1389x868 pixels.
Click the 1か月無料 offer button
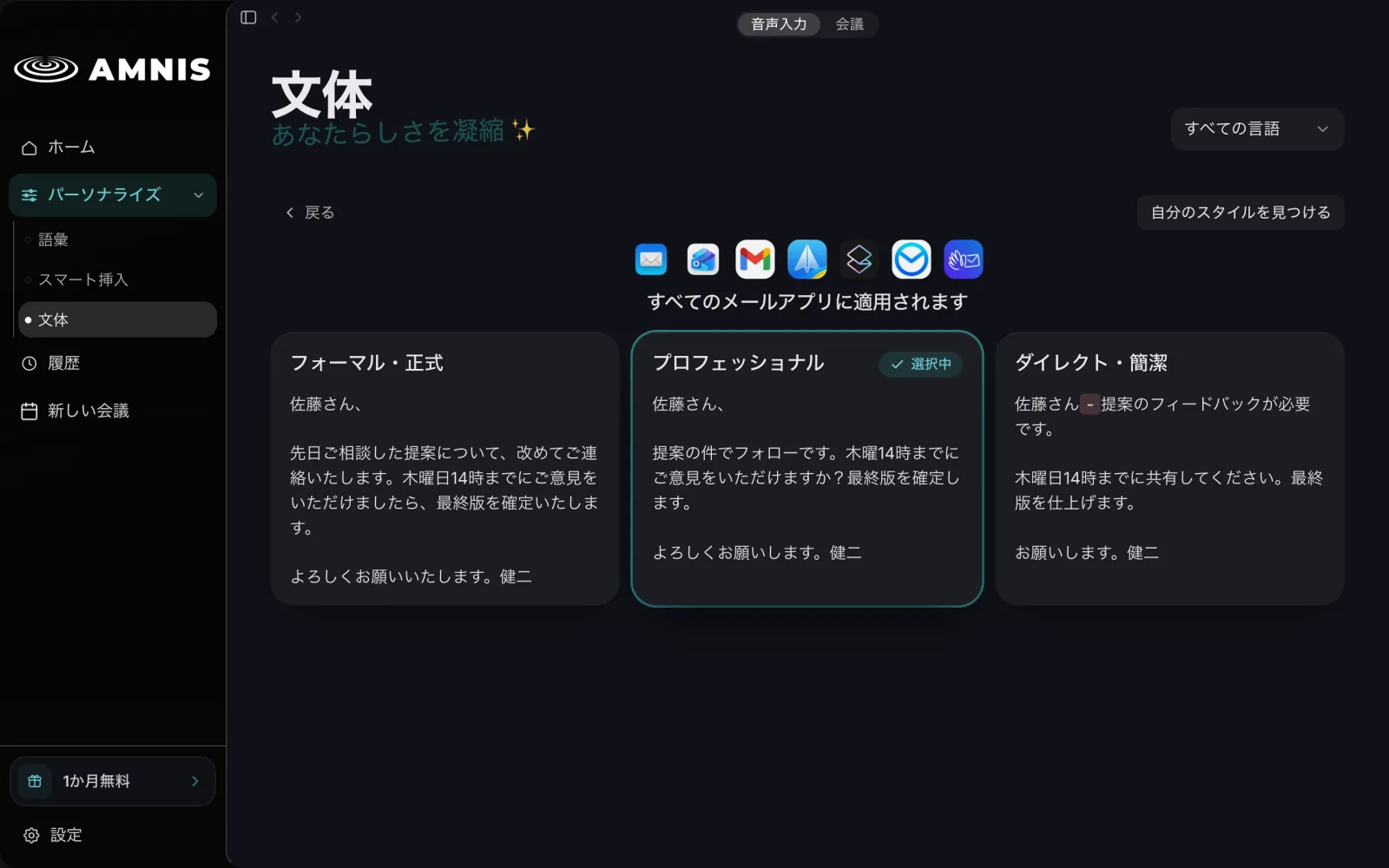[x=113, y=781]
